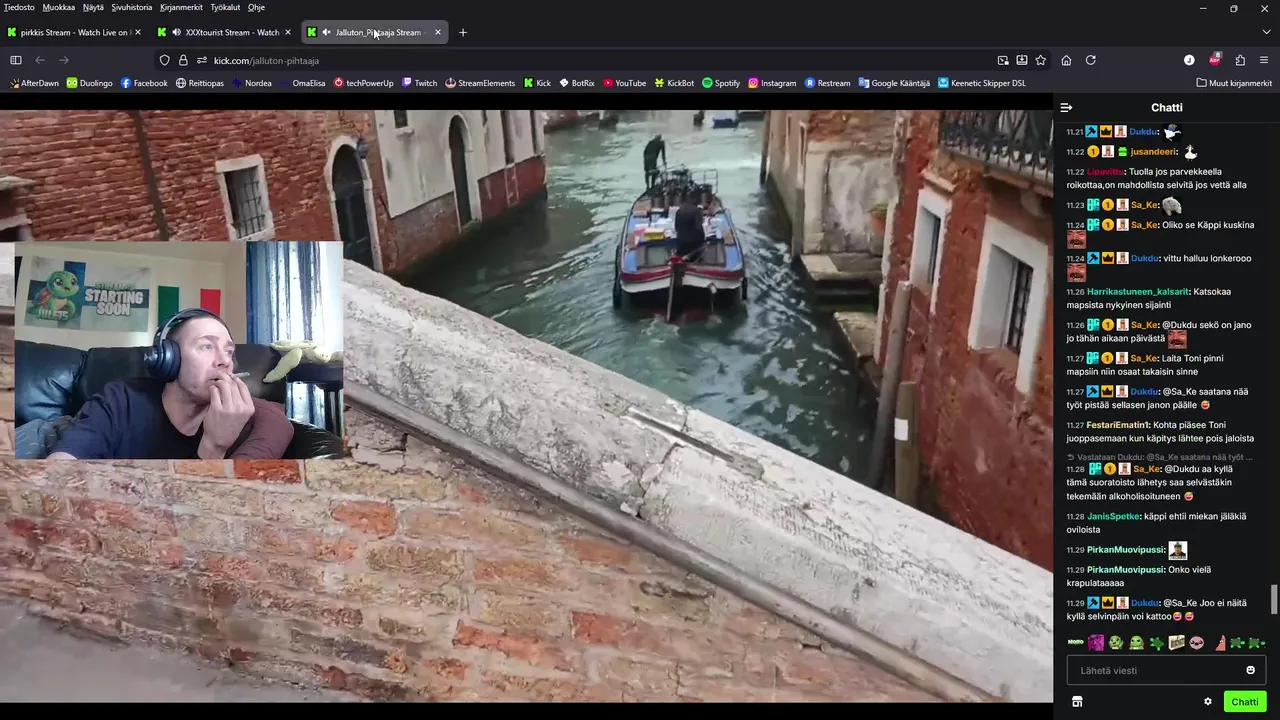Show site information via padlock icon
The image size is (1280, 720).
183,60
